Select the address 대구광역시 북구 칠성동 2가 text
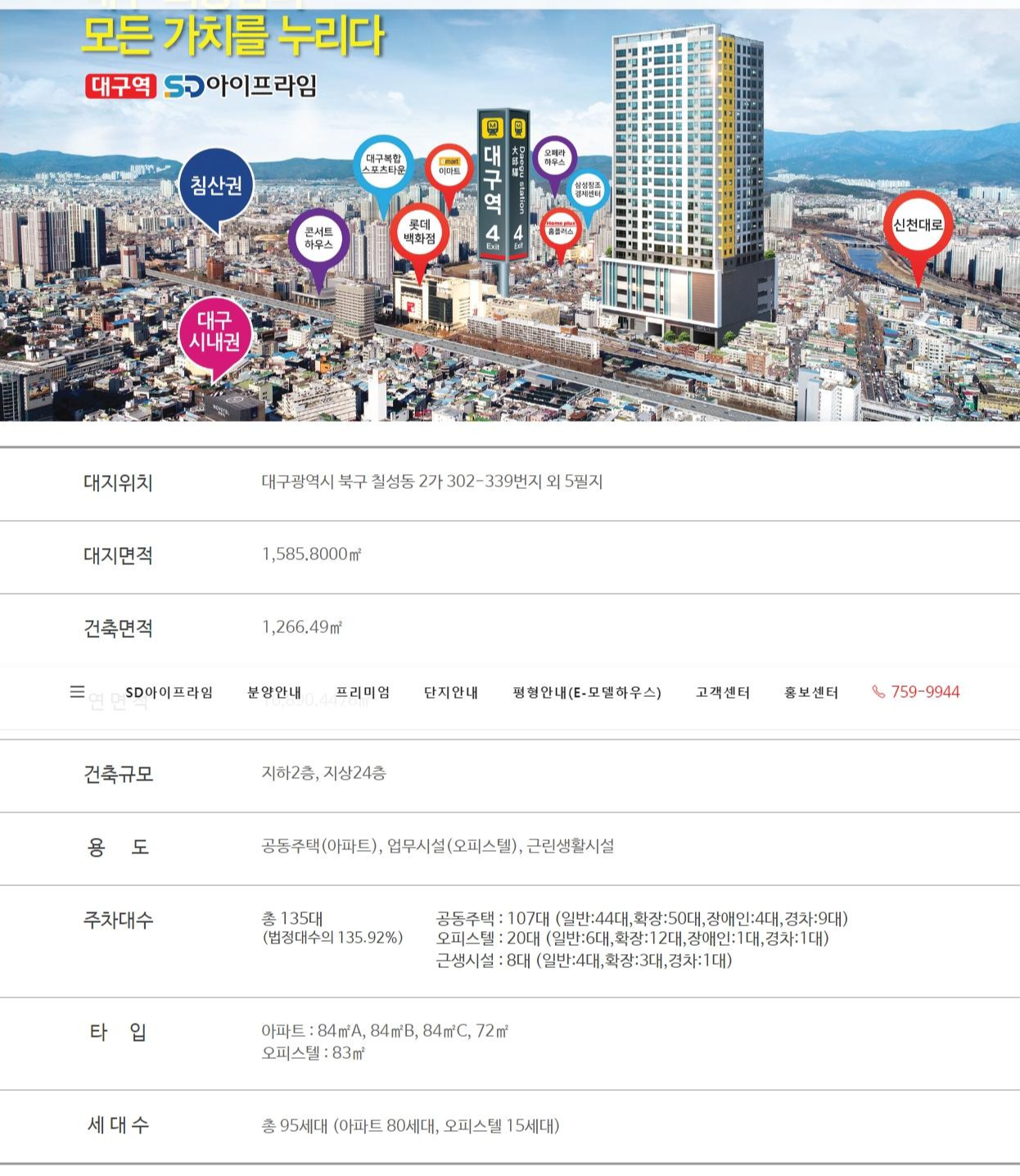The width and height of the screenshot is (1020, 1176). (x=432, y=482)
